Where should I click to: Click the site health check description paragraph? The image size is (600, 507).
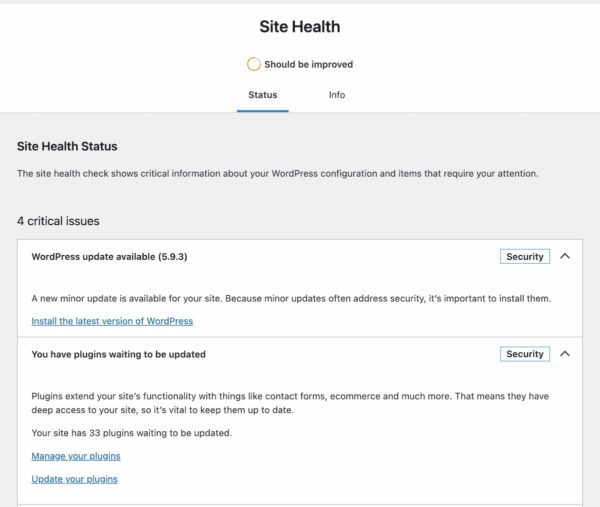[x=278, y=174]
